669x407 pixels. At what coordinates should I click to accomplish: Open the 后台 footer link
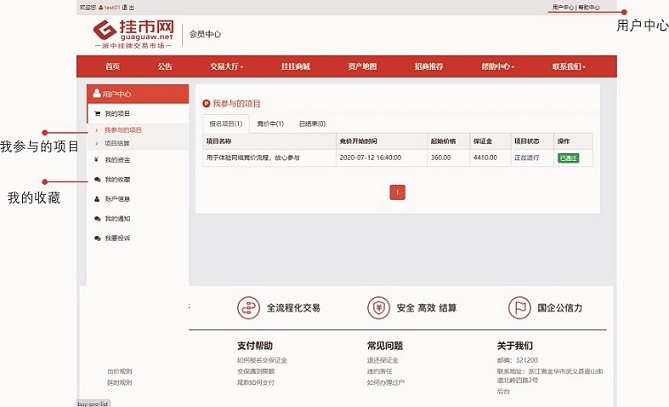pos(503,391)
